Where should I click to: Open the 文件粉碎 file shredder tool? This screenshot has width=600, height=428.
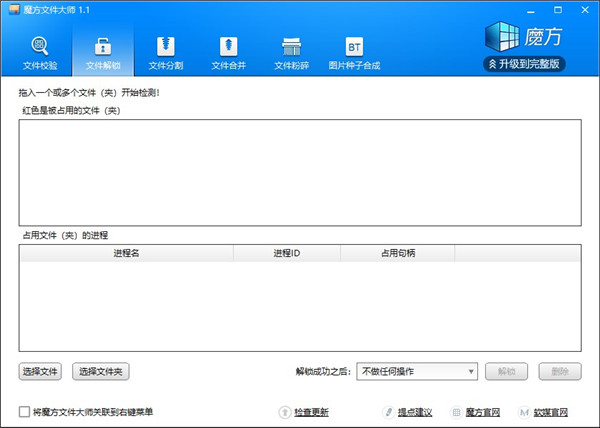pos(292,52)
